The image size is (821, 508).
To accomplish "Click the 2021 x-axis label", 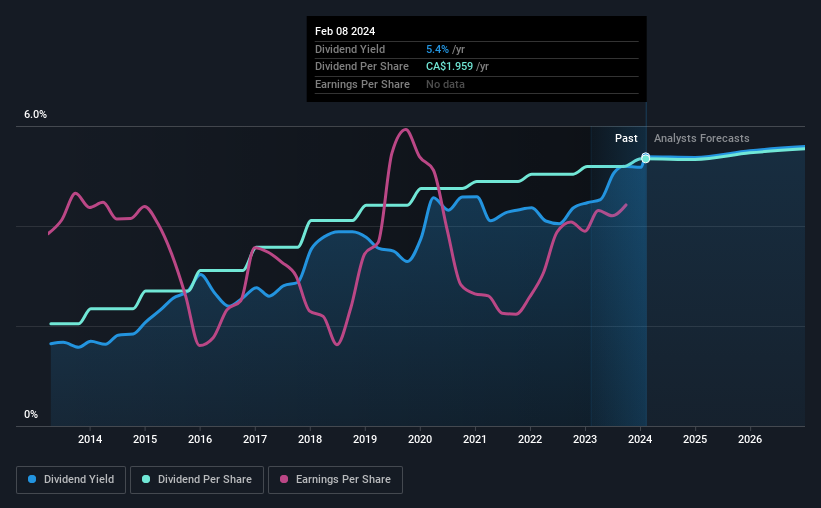I will [475, 439].
